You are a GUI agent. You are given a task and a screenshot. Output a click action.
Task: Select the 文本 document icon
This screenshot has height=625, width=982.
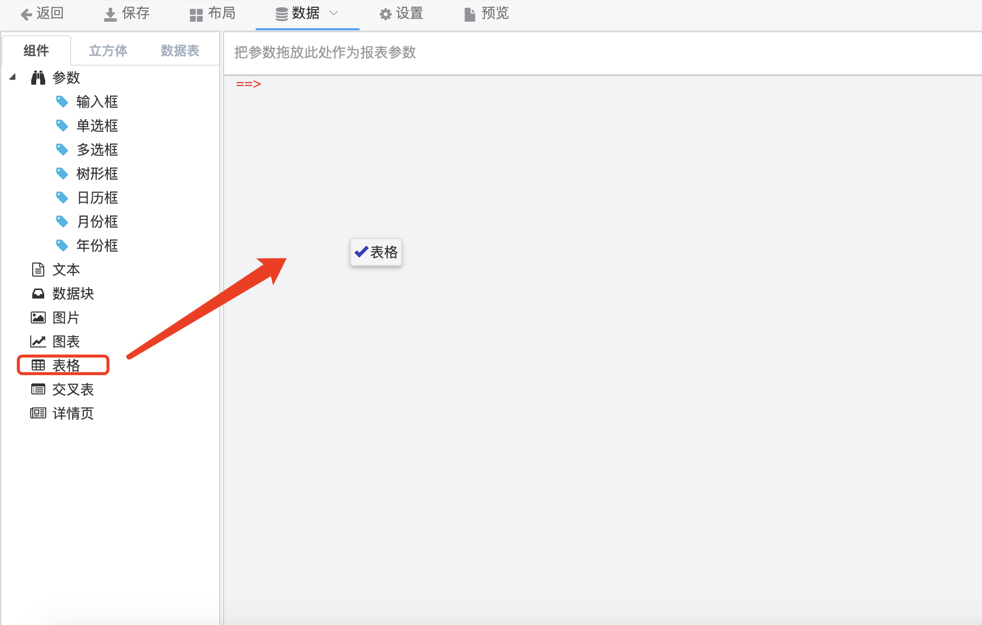pyautogui.click(x=38, y=270)
